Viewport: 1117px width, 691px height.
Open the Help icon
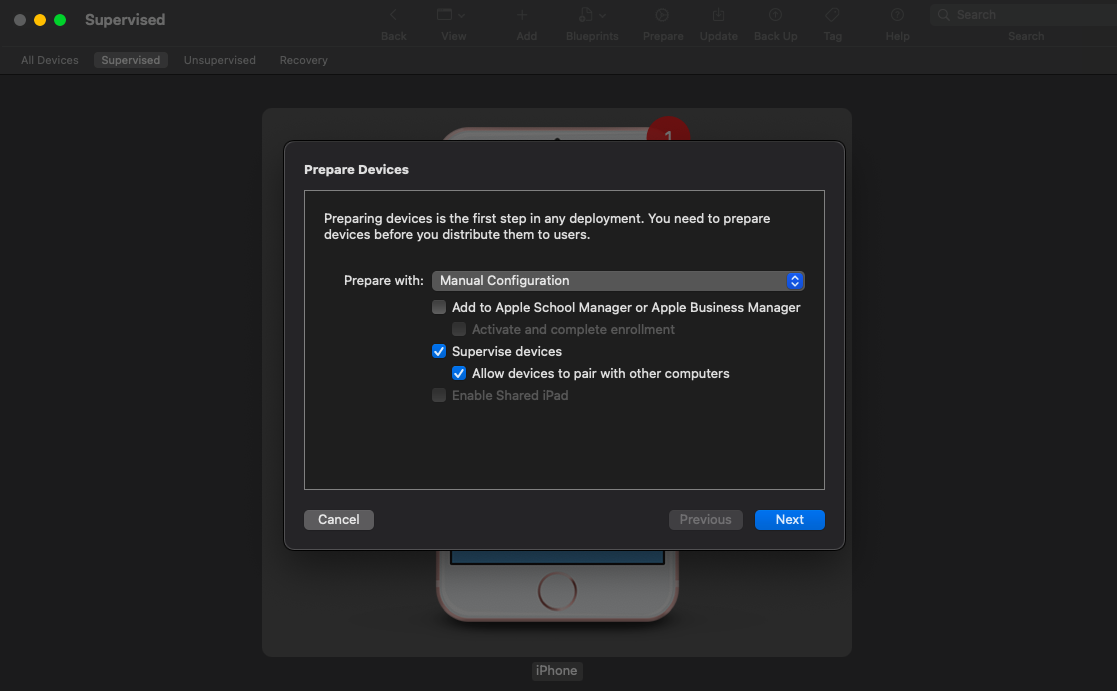(x=897, y=14)
